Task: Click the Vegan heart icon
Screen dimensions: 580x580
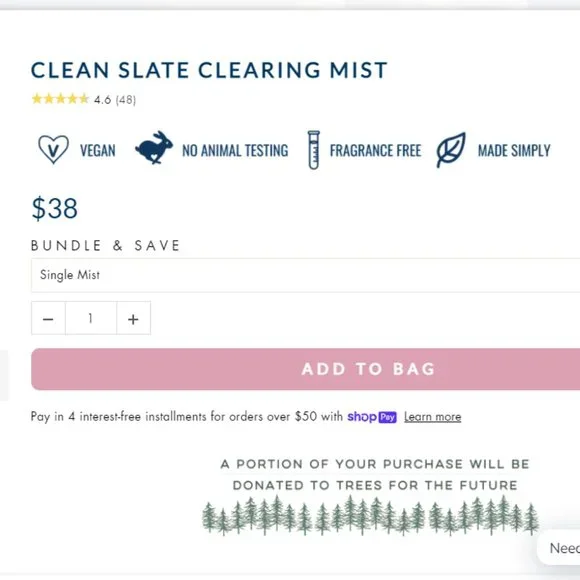Action: [x=53, y=149]
